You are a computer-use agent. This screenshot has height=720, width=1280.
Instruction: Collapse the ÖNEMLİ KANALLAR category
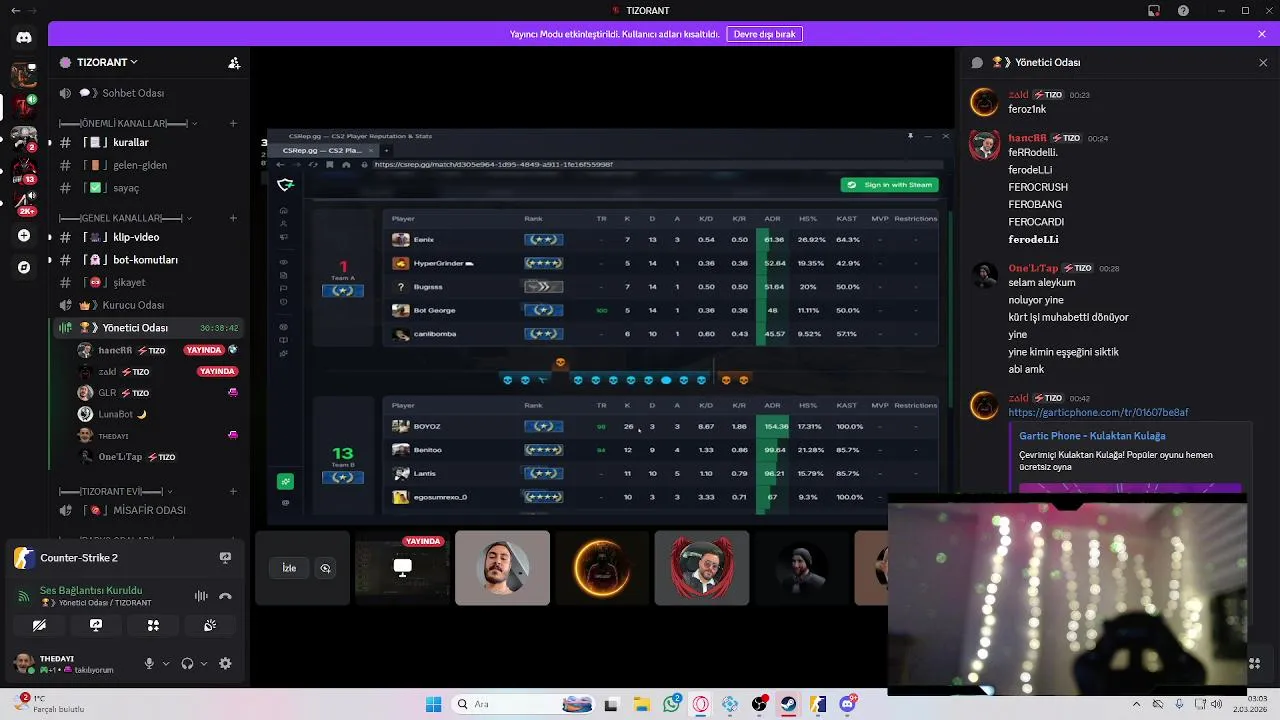click(x=128, y=124)
